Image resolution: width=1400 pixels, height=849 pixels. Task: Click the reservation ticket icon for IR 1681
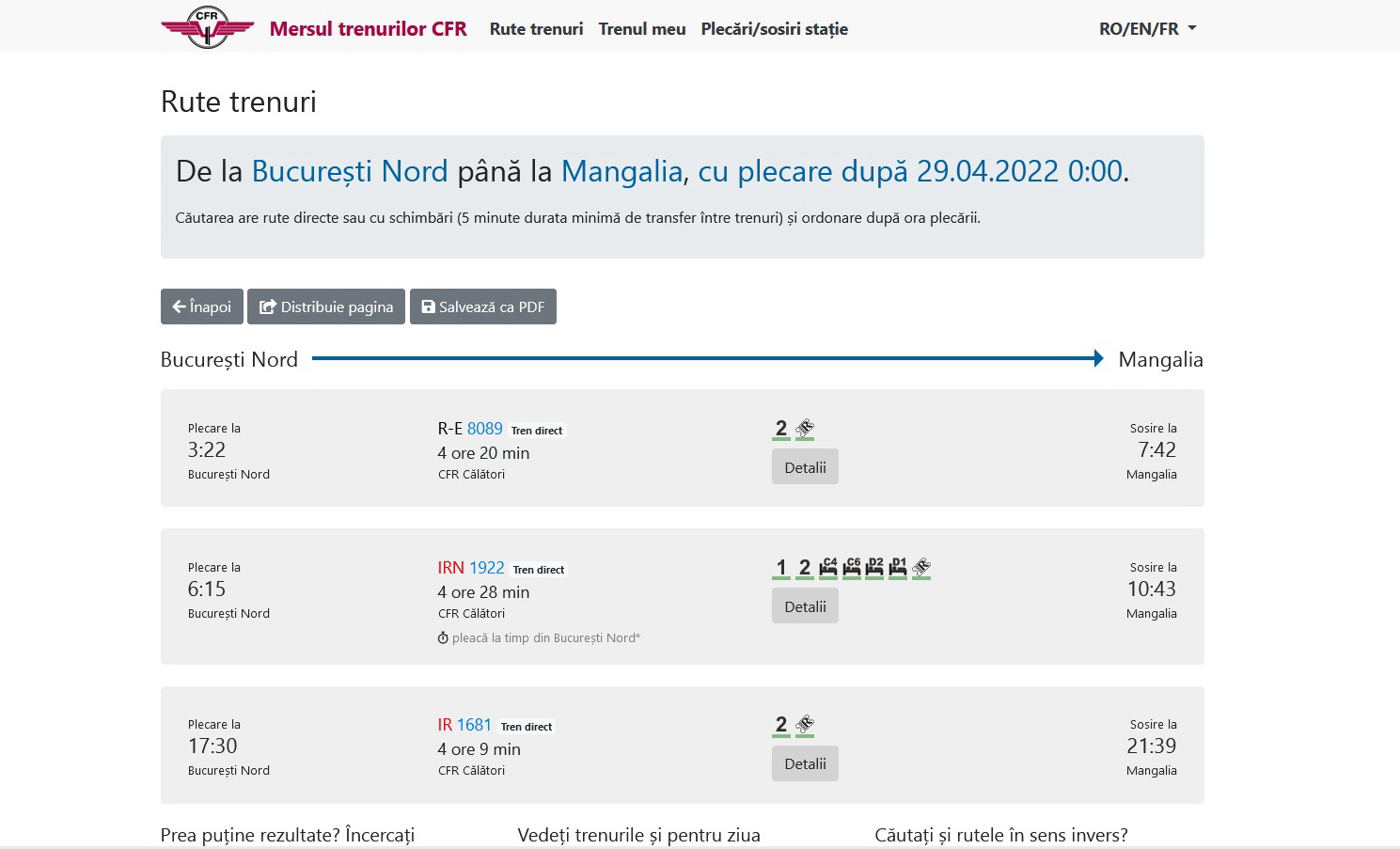click(805, 725)
